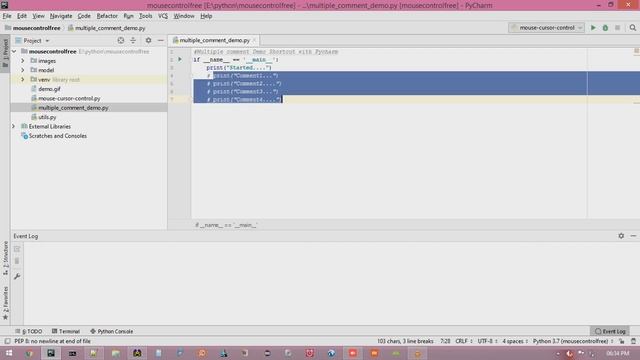Change CRLF line separator in status bar
Viewport: 640px width, 360px height.
tap(463, 341)
